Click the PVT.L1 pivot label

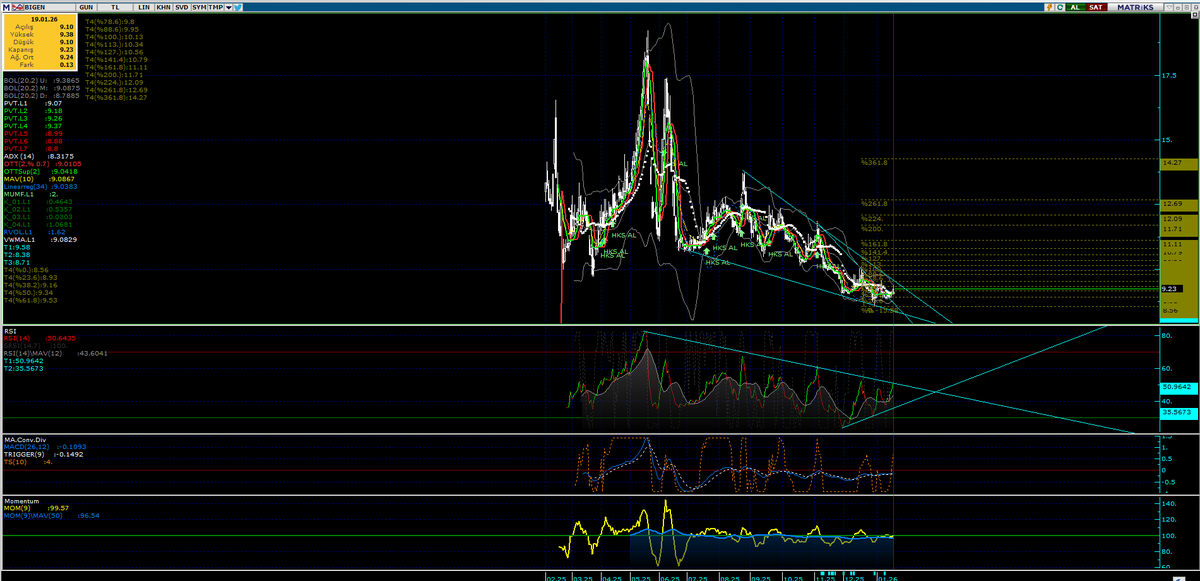pos(15,102)
